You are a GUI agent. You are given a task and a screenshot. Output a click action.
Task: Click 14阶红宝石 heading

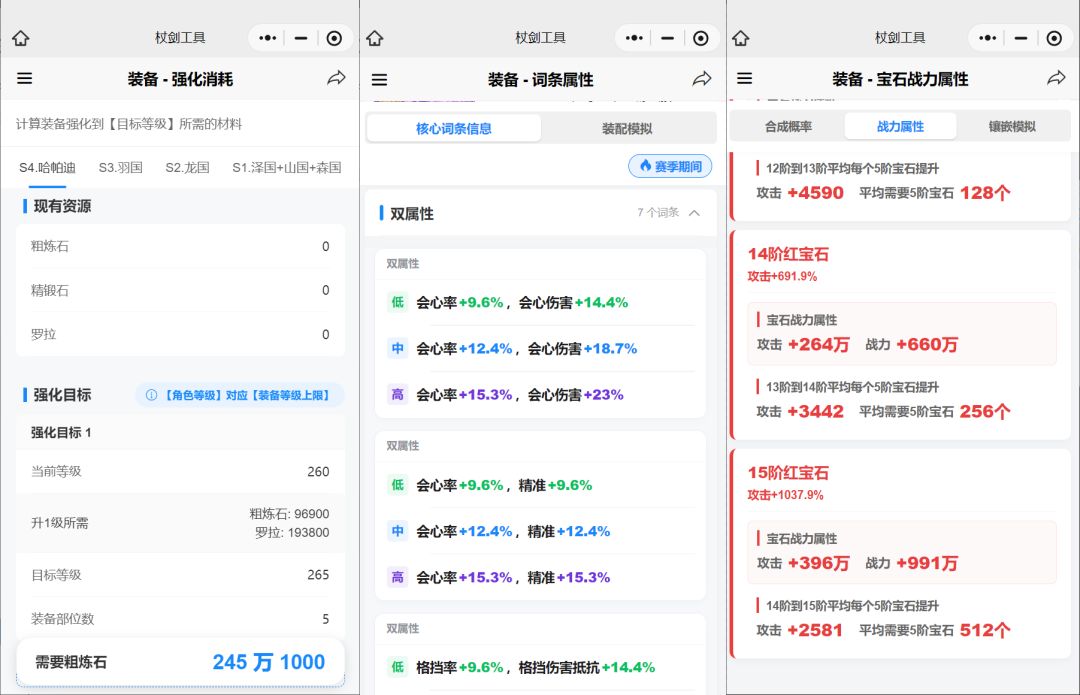point(788,254)
